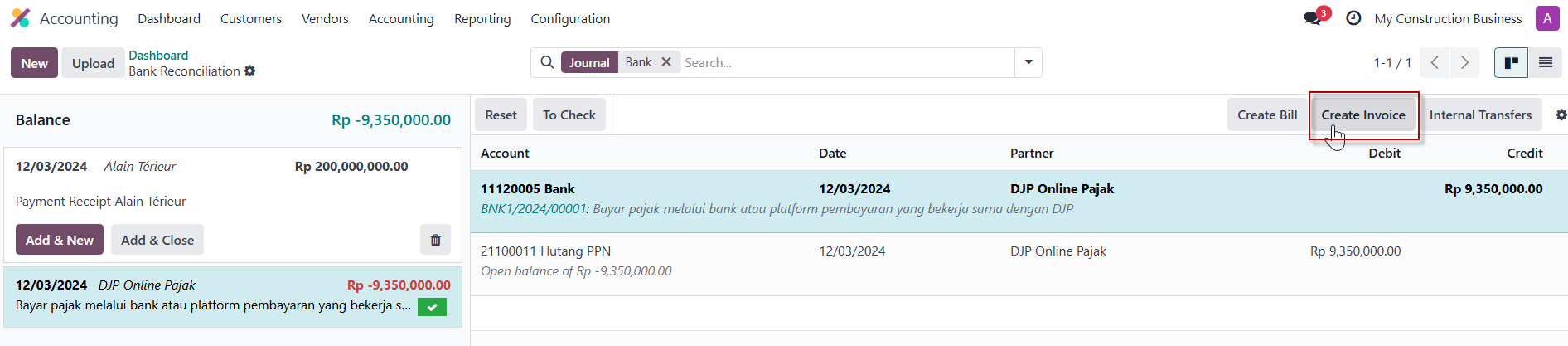
Task: Click the Create Invoice button
Action: [x=1363, y=115]
